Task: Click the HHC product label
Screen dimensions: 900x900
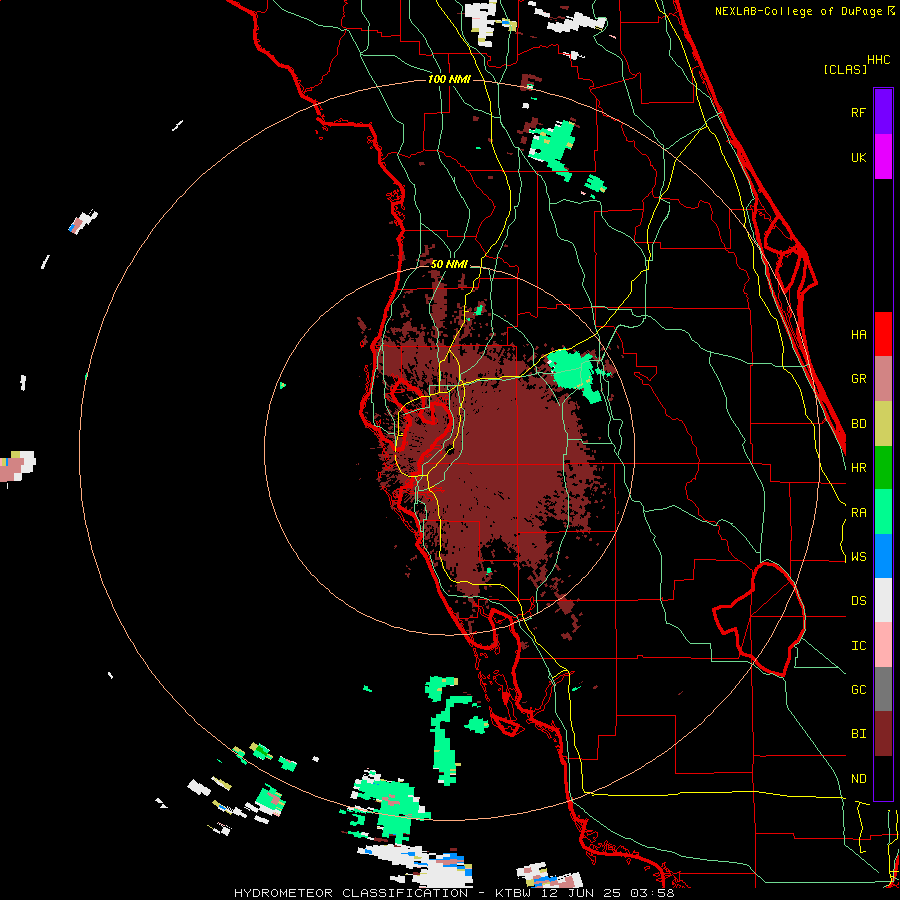Action: 879,60
